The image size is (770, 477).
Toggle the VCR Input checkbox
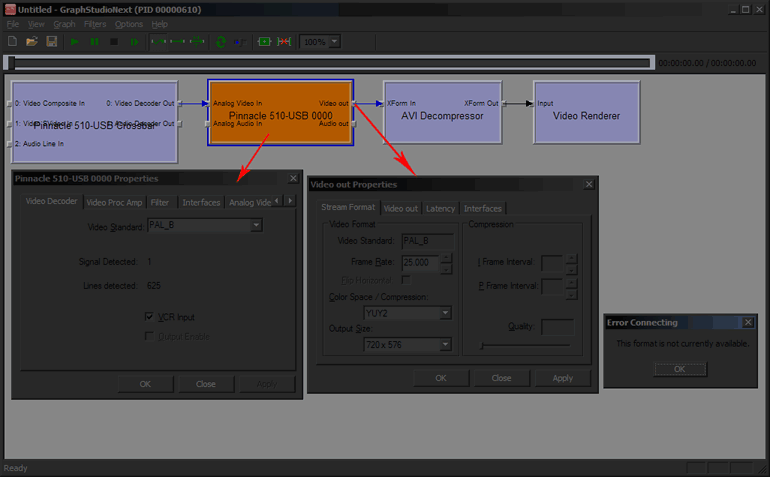149,317
